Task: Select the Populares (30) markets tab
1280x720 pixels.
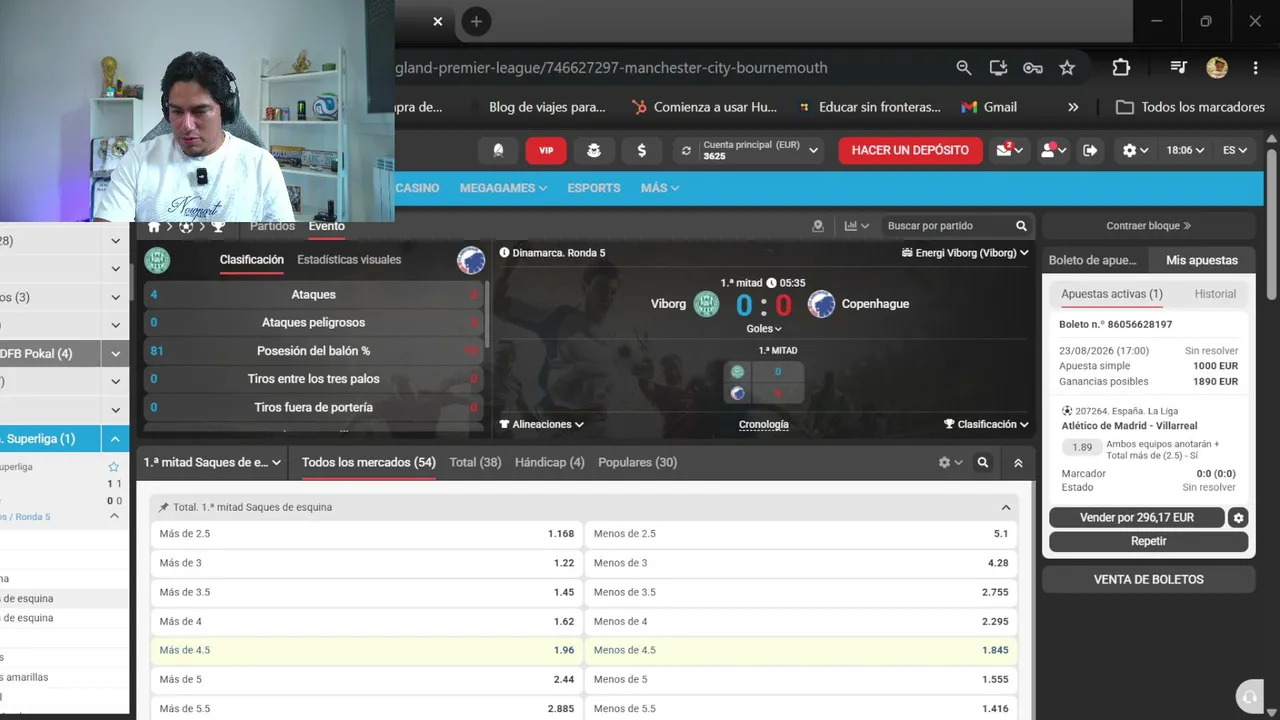Action: (638, 463)
